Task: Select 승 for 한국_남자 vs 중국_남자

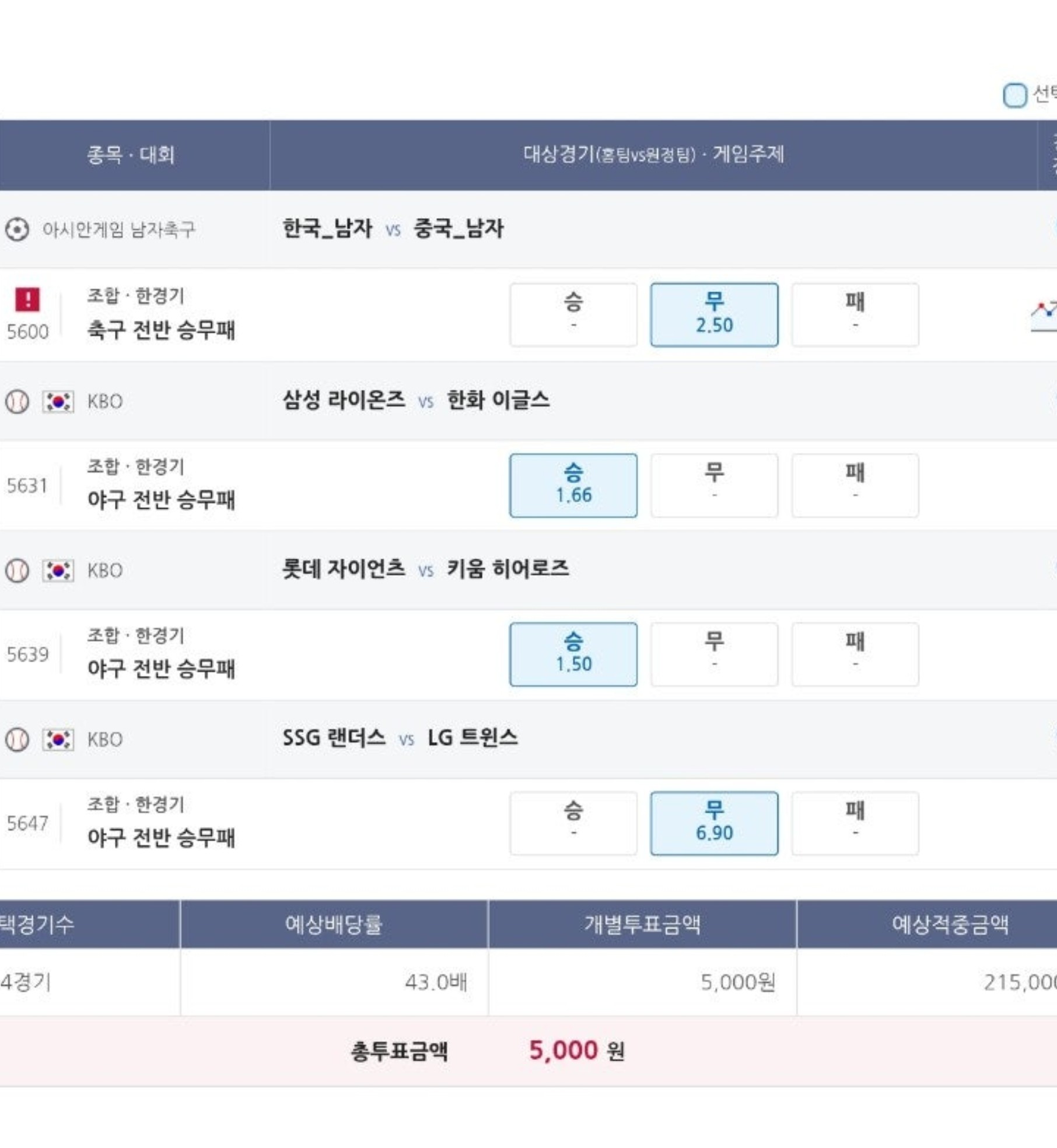Action: (573, 315)
